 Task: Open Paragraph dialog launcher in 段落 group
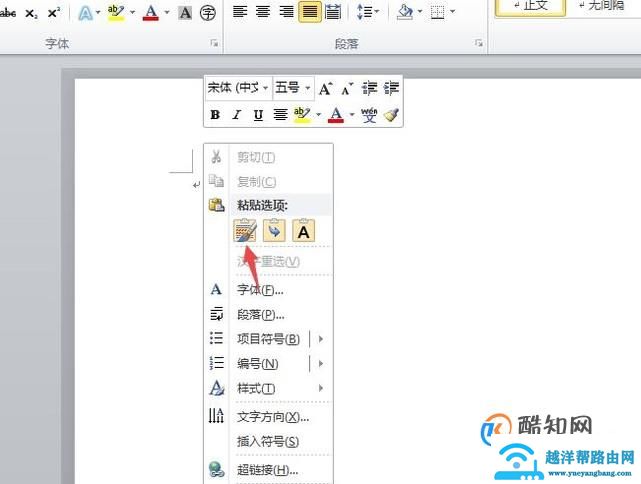click(479, 43)
